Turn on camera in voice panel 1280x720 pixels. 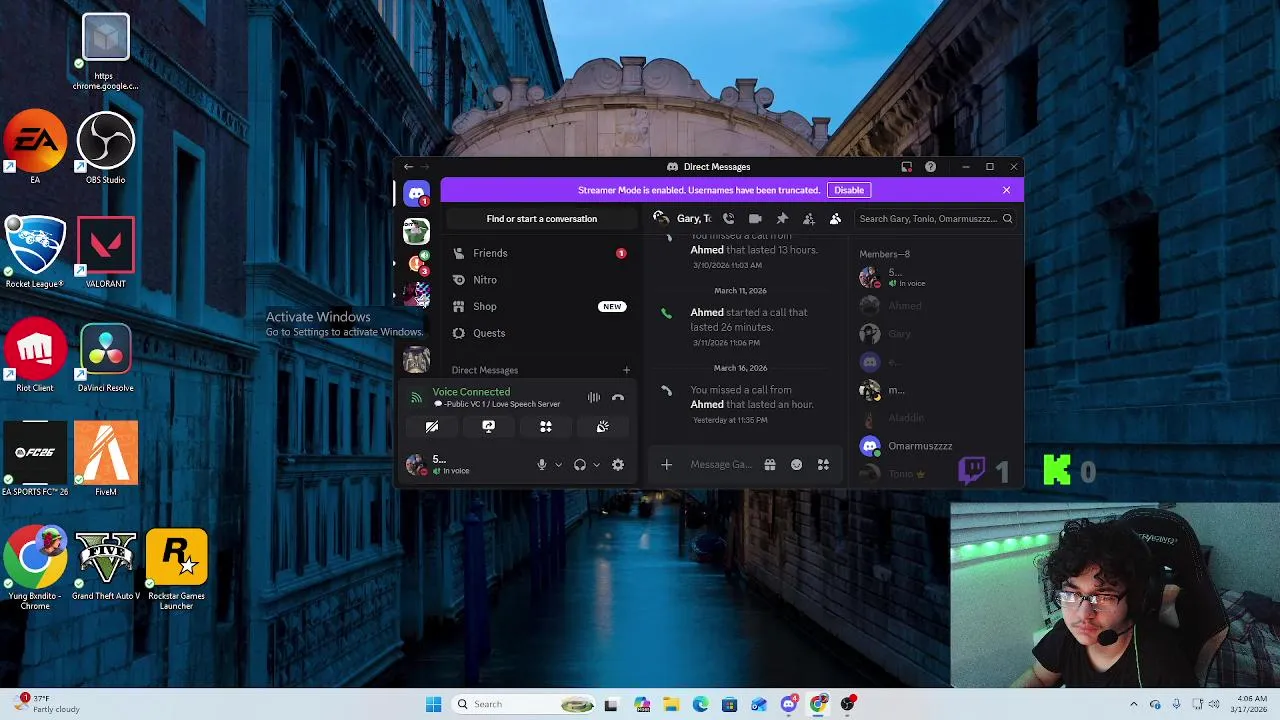(432, 426)
